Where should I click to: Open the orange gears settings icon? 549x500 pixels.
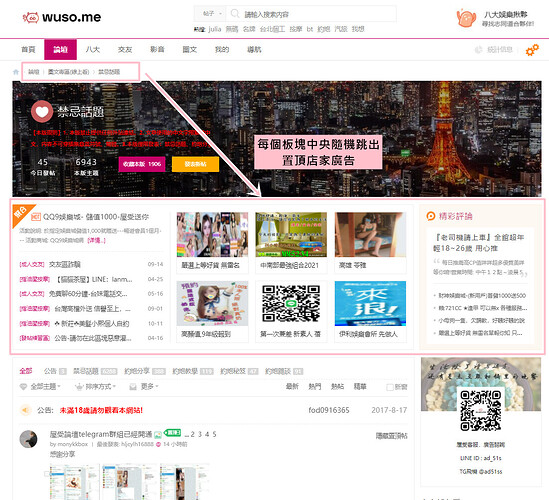(532, 50)
